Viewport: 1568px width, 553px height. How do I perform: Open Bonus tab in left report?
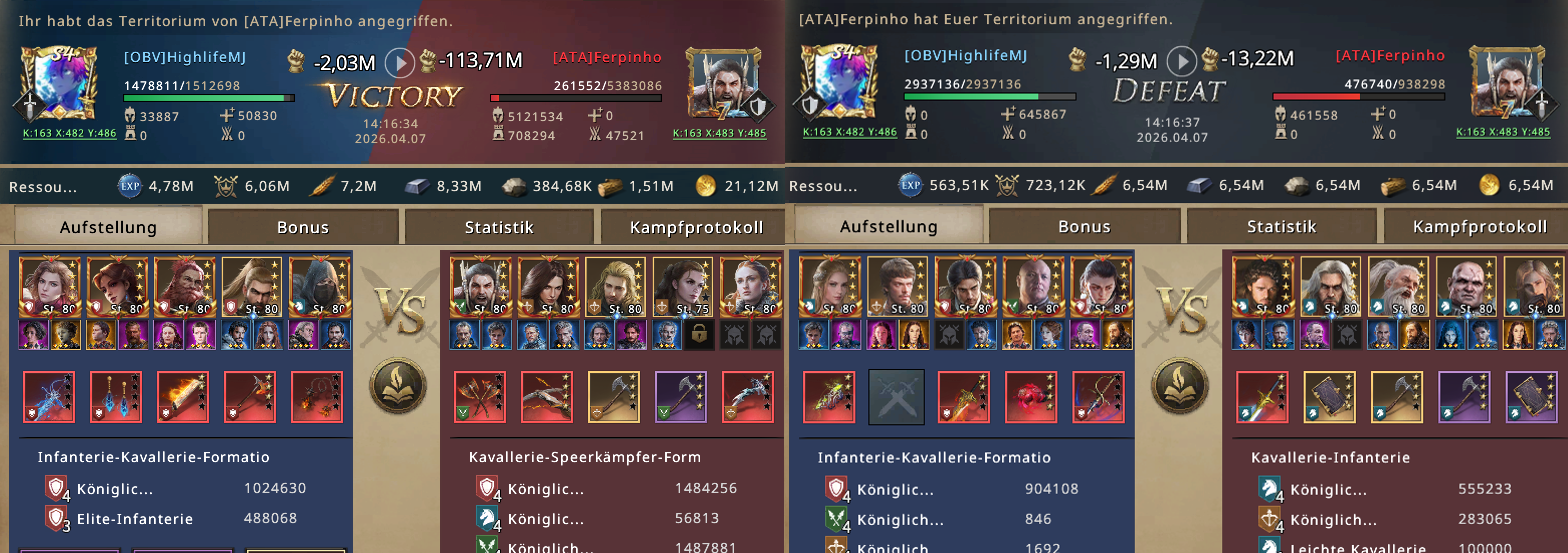point(303,227)
